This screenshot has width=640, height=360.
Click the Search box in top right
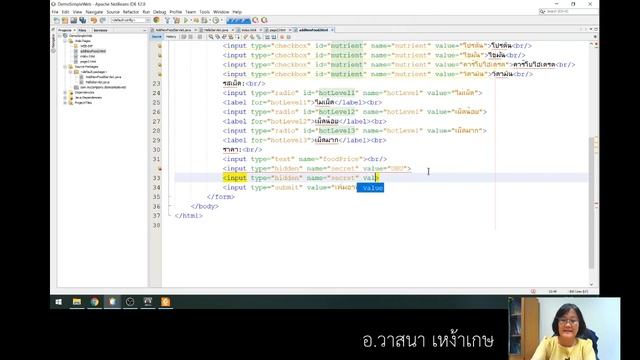568,11
